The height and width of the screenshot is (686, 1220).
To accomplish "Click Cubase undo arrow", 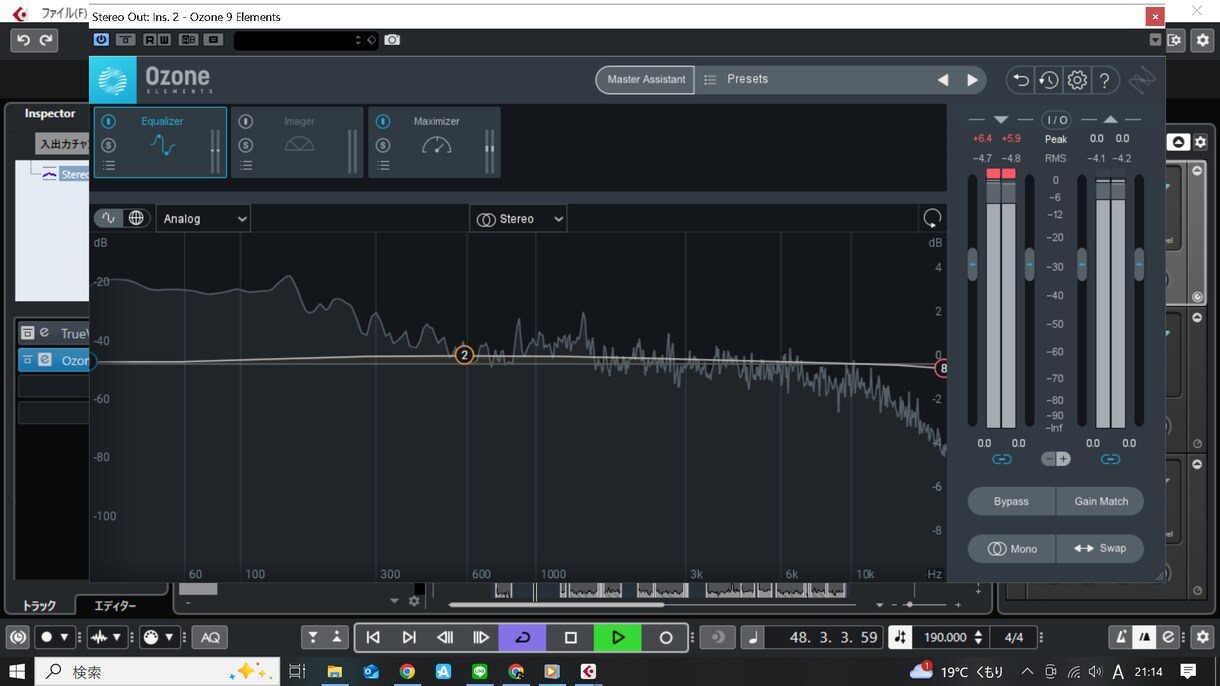I will (x=24, y=40).
